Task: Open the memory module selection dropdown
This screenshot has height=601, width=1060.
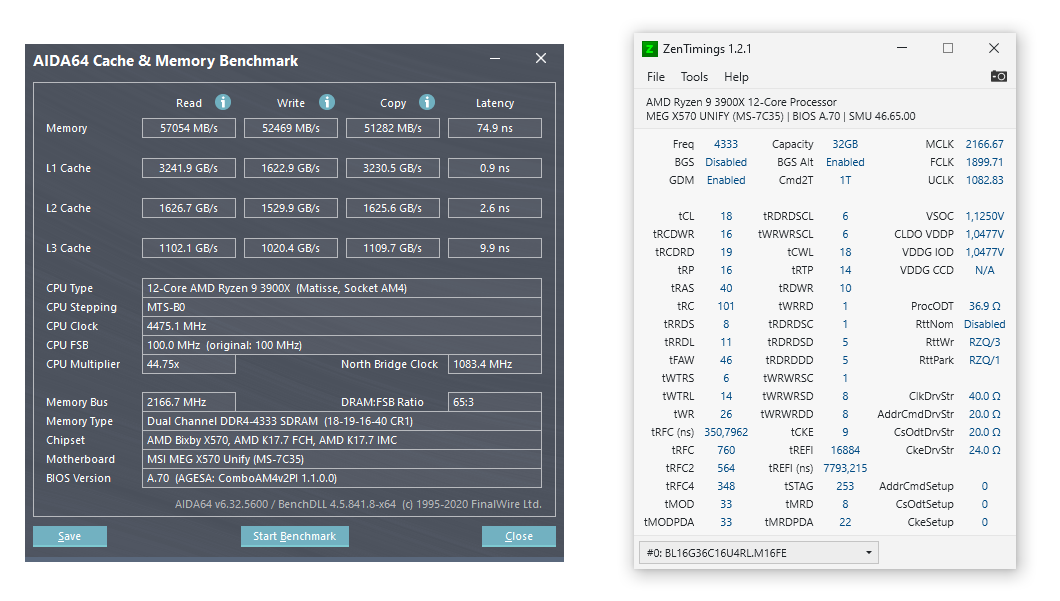Action: 758,552
